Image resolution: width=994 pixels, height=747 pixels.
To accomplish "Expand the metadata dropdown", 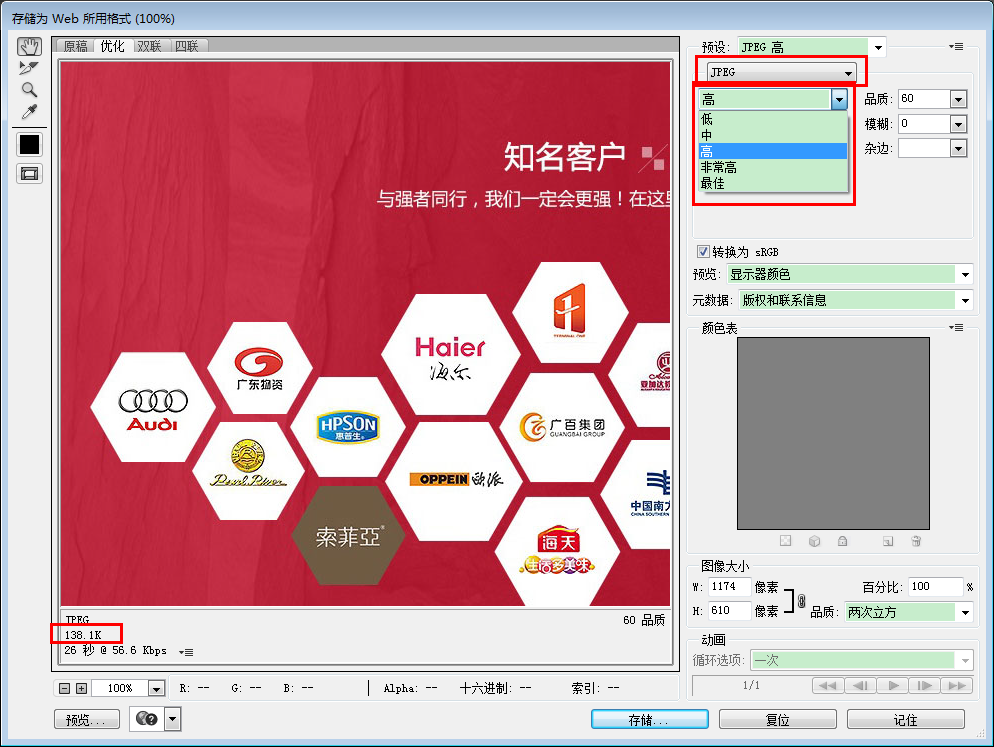I will (964, 300).
